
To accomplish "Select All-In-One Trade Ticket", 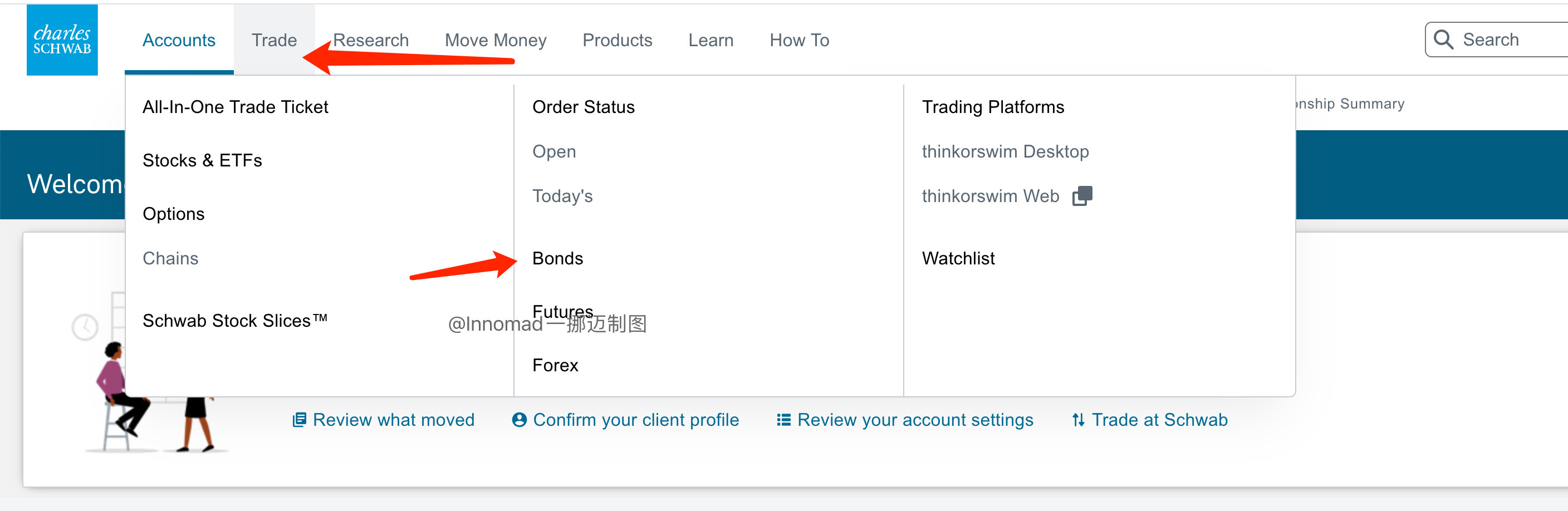I will (235, 107).
